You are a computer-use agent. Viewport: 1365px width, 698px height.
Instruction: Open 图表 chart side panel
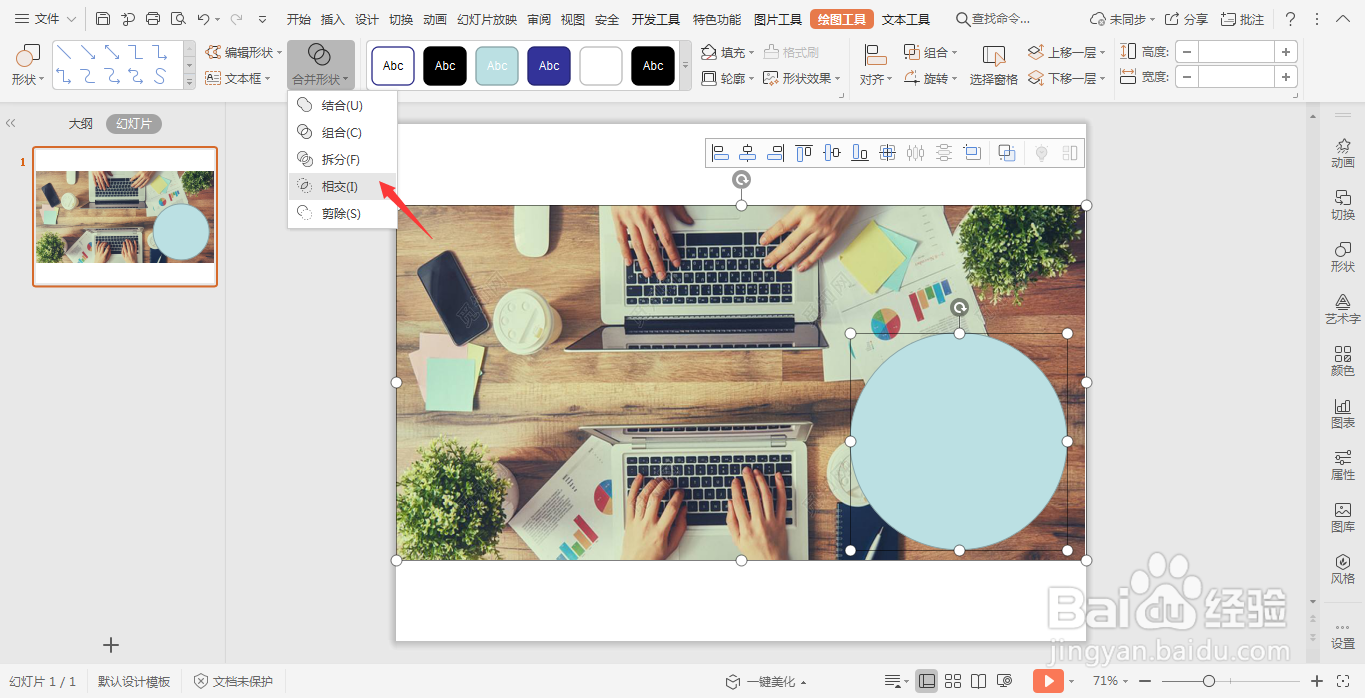[1343, 414]
